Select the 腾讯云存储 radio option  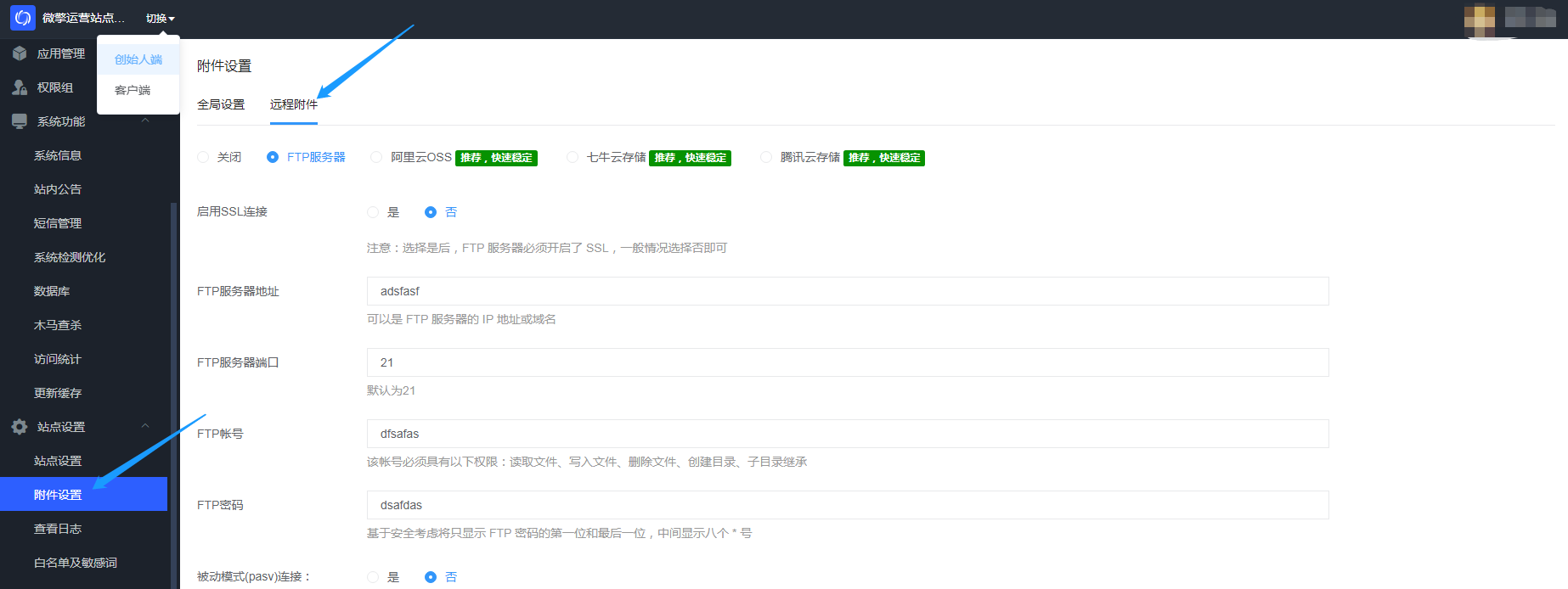(766, 157)
